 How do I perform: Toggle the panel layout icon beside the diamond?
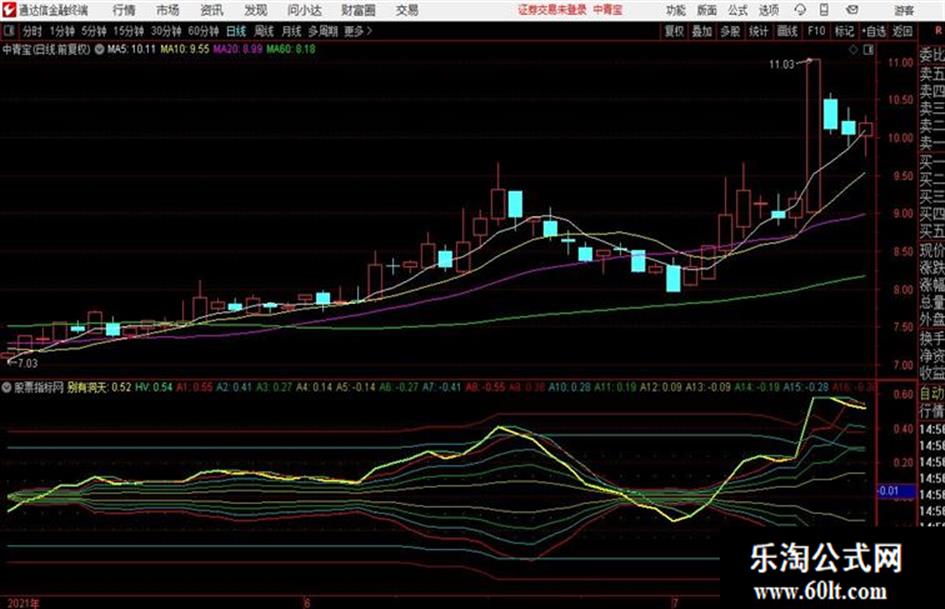(x=868, y=50)
